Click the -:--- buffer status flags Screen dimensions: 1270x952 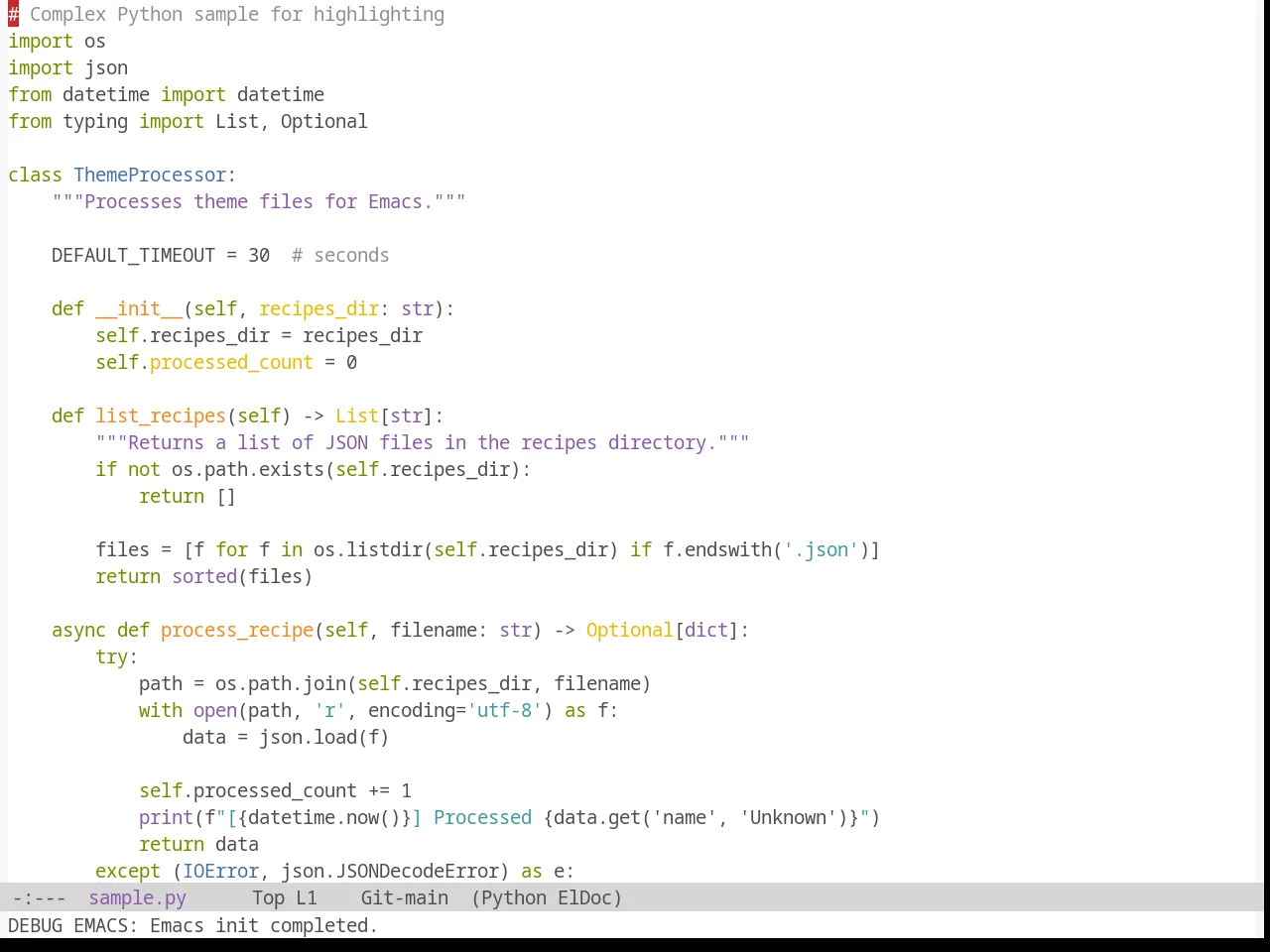pos(39,897)
